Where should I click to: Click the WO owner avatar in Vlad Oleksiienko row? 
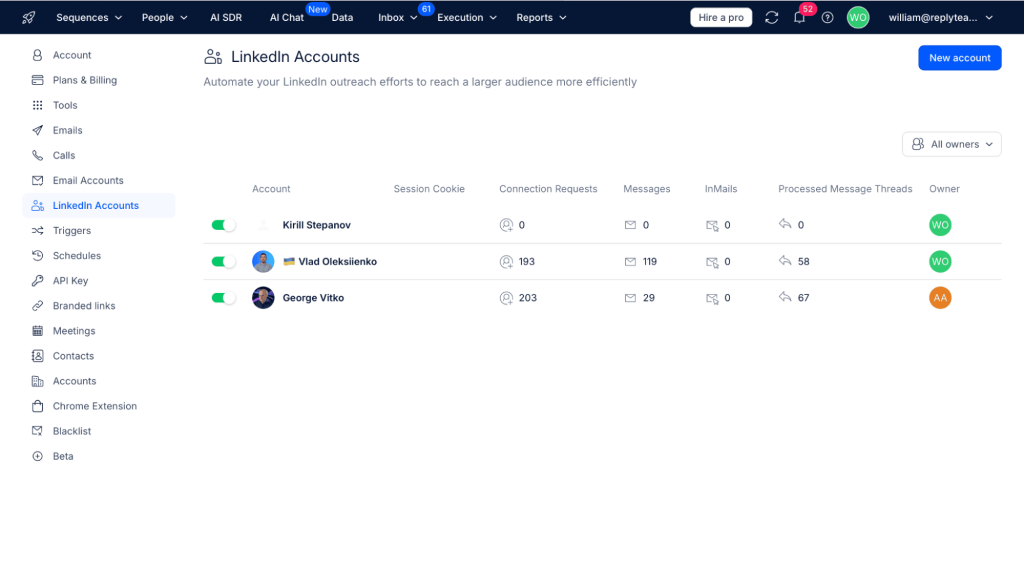point(940,261)
